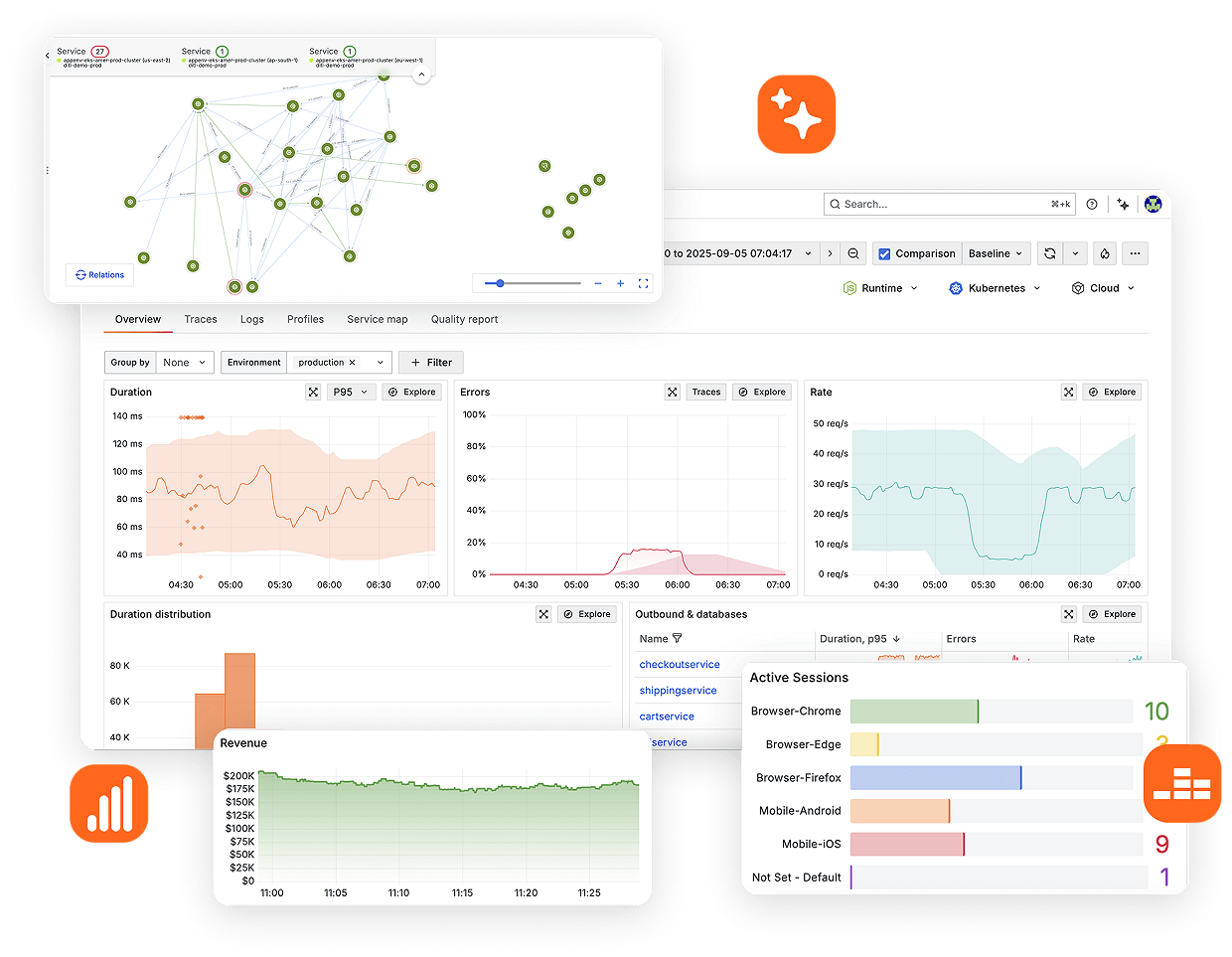This screenshot has height=957, width=1232.
Task: Open the P95 percentile dropdown
Action: [x=351, y=393]
